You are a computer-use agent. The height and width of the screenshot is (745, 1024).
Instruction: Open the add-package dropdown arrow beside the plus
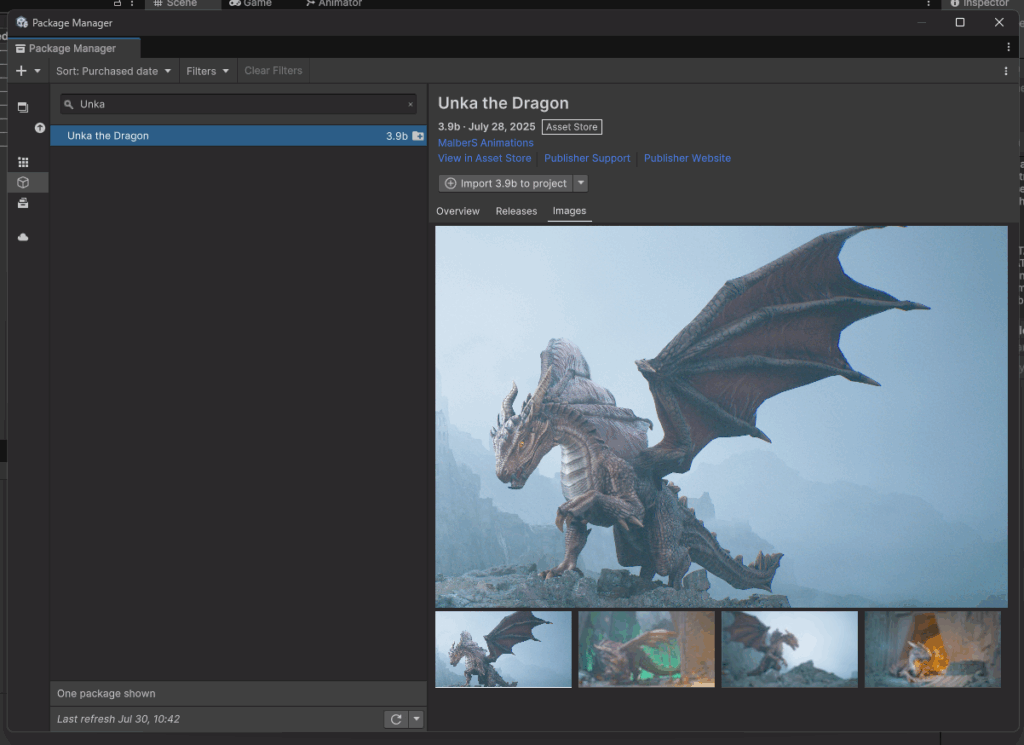click(37, 71)
